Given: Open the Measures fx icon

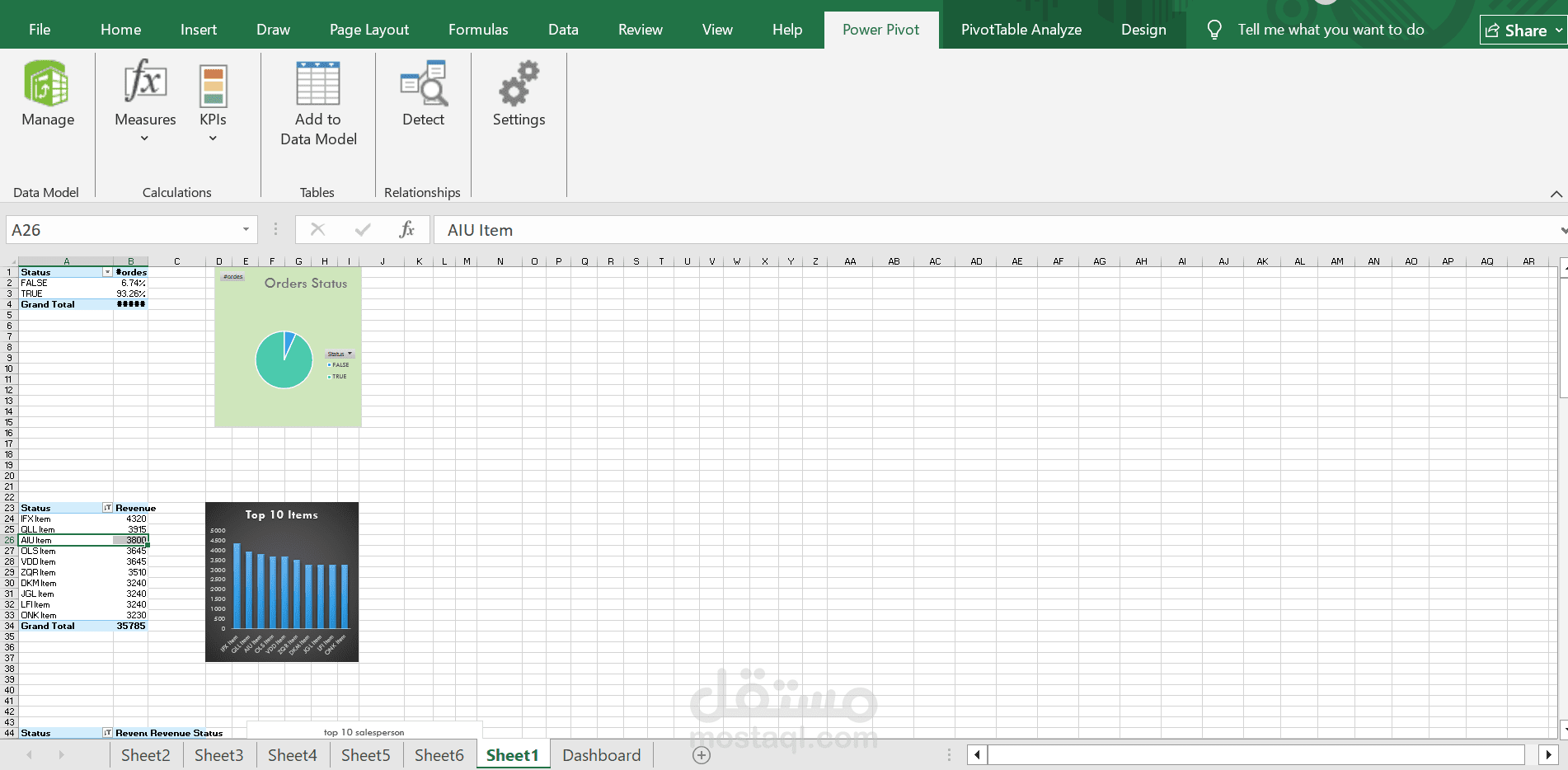Looking at the screenshot, I should click(x=145, y=82).
